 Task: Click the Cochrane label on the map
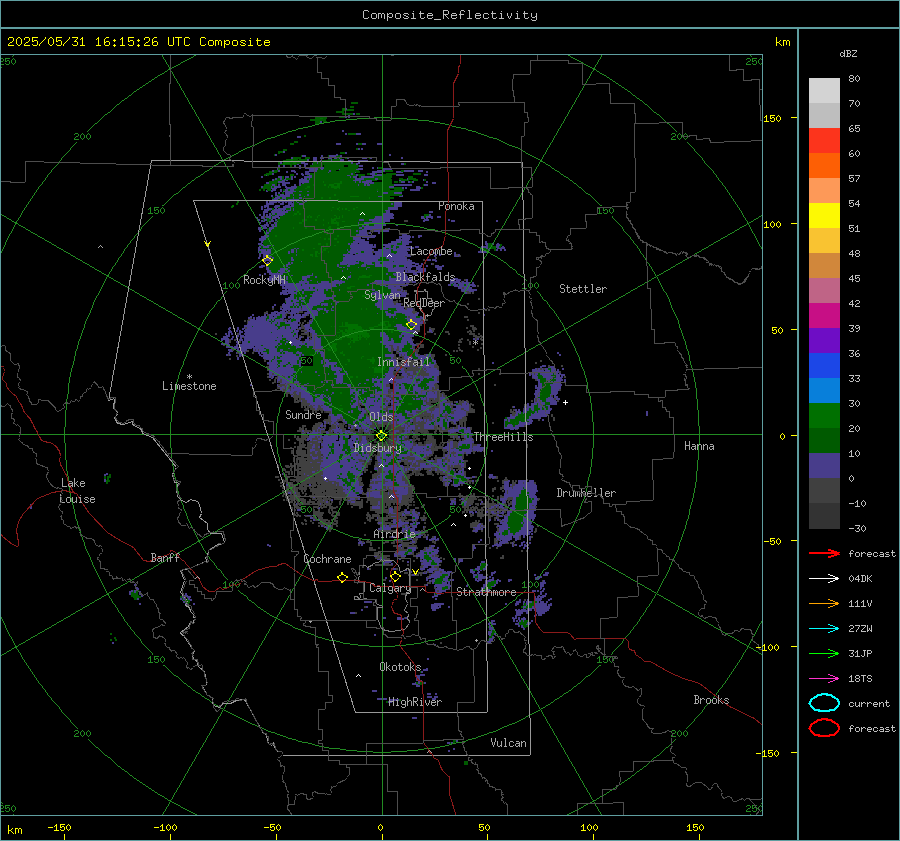(327, 559)
